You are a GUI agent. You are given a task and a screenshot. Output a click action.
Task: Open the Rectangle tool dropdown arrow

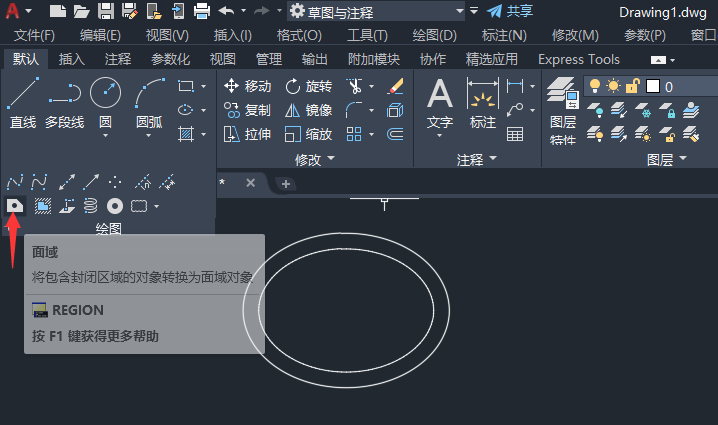click(203, 86)
